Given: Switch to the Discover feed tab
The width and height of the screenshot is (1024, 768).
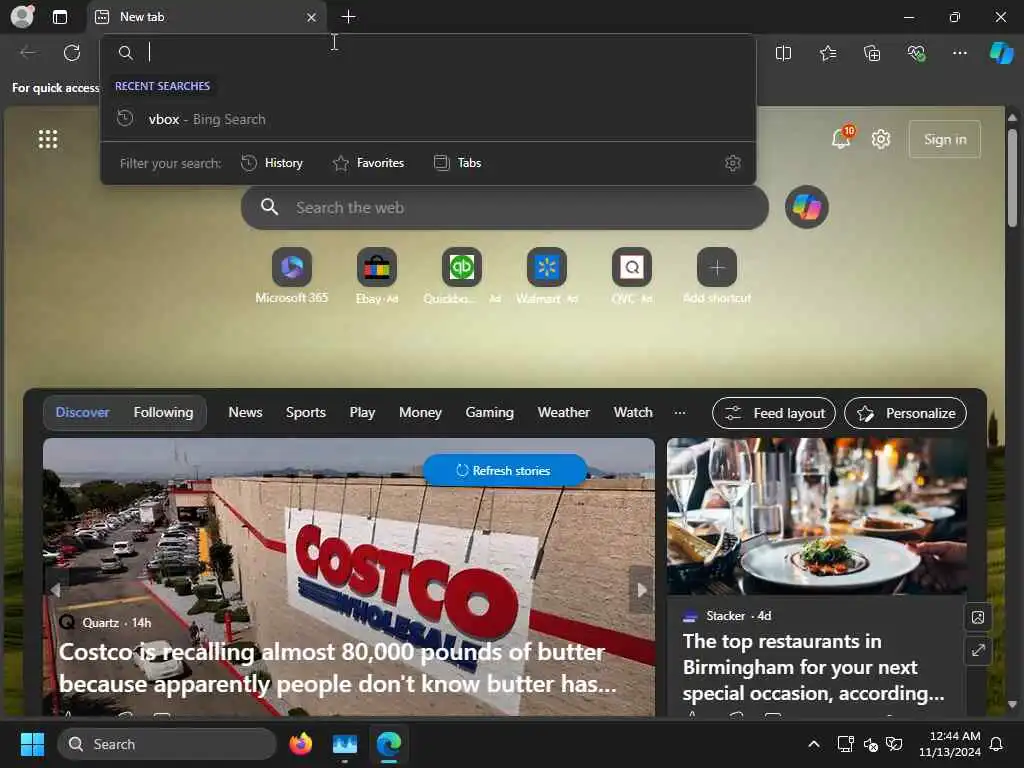Looking at the screenshot, I should pos(82,412).
